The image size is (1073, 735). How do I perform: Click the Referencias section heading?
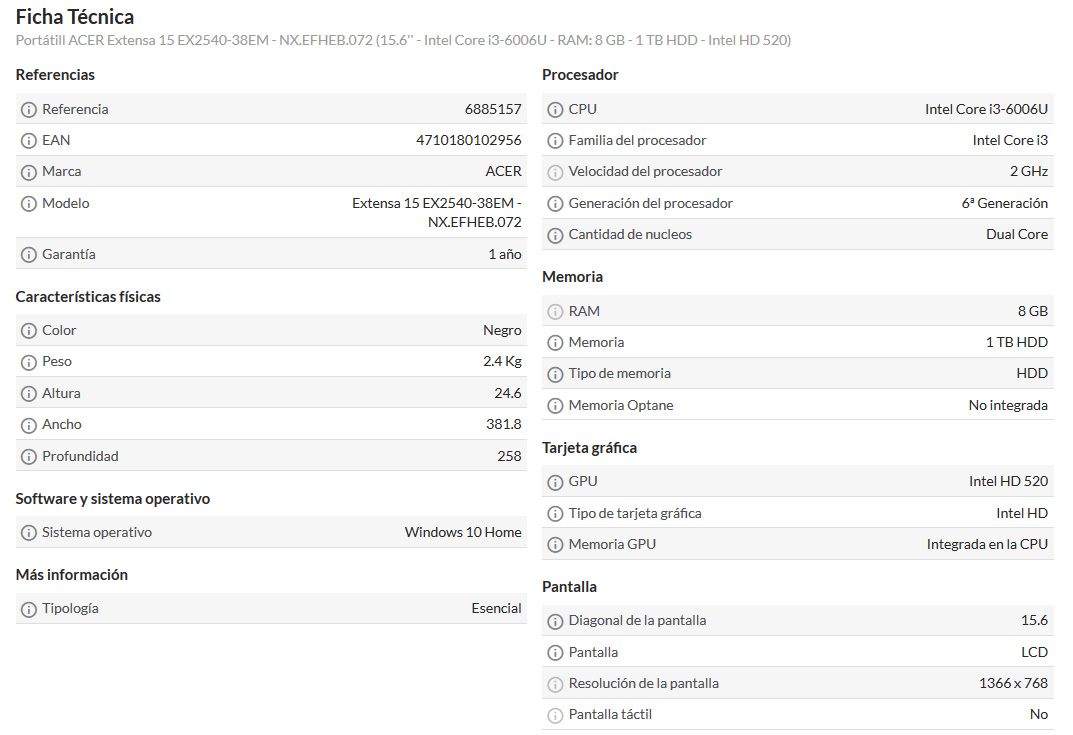pos(55,75)
